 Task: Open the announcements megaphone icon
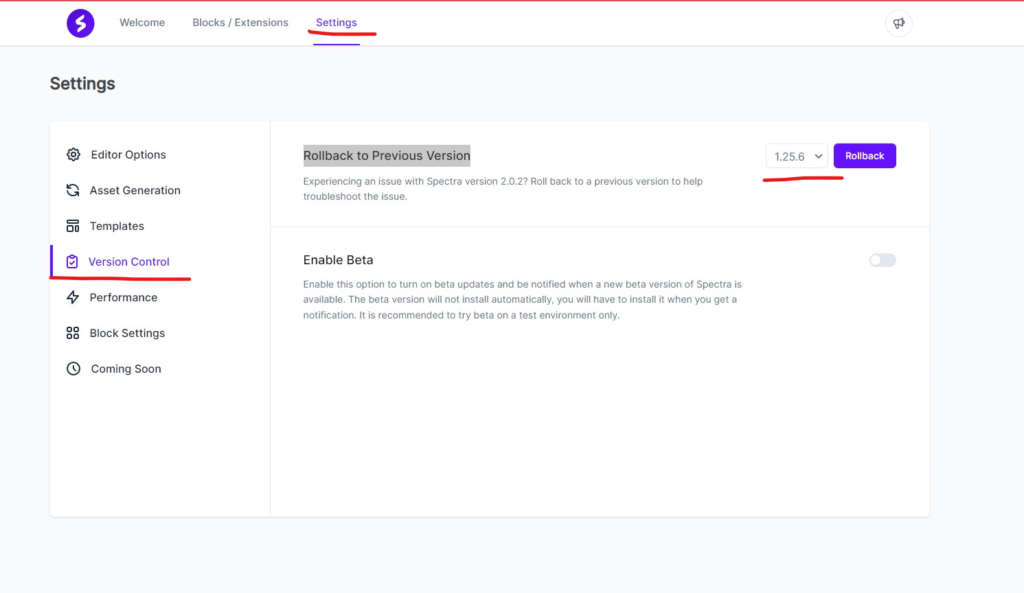(x=899, y=23)
